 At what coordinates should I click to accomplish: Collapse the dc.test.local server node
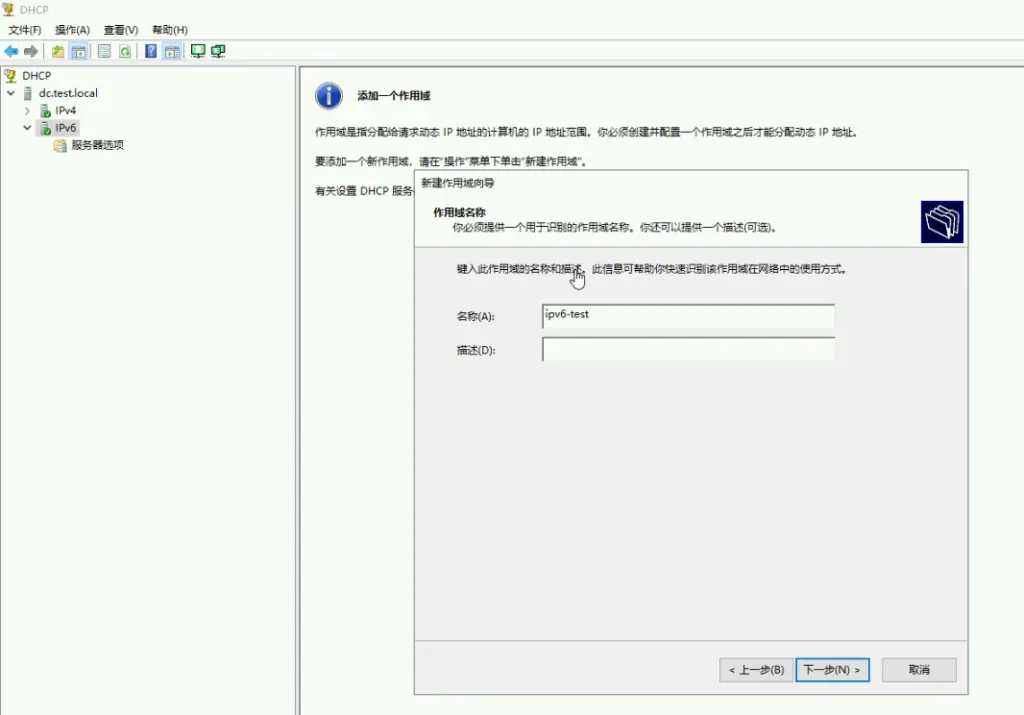(x=11, y=93)
